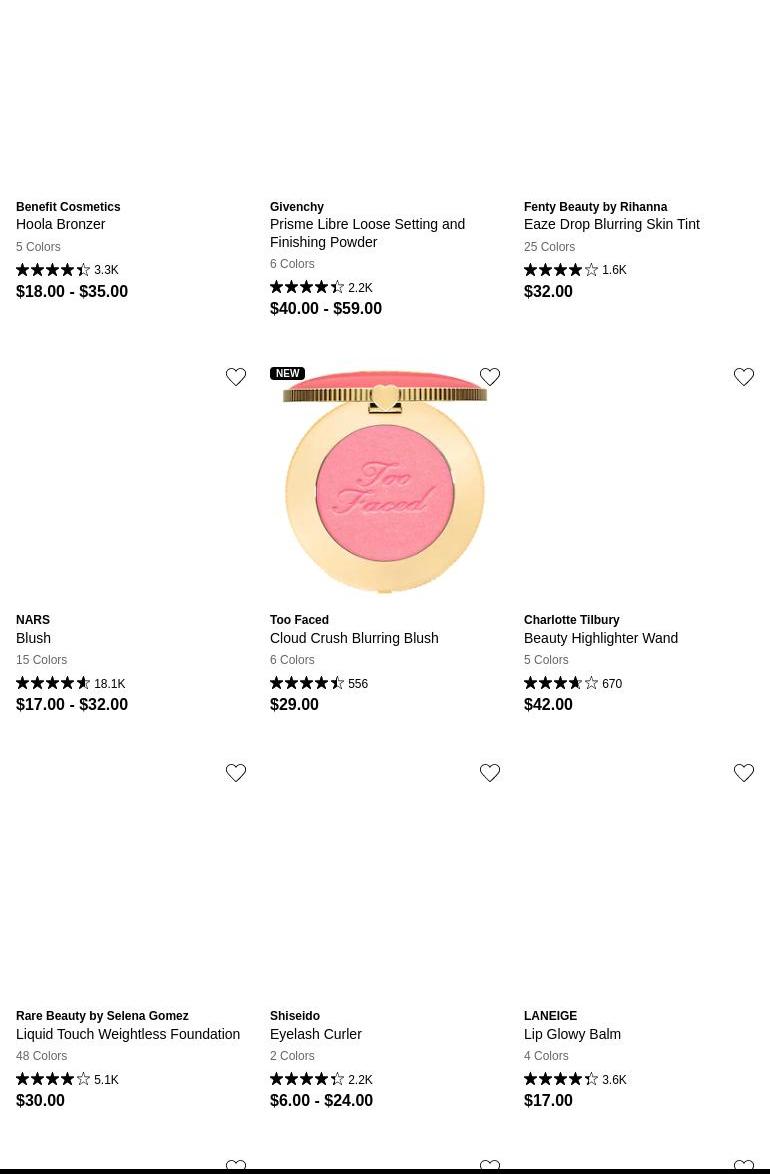The image size is (770, 1174).
Task: Click Givenchy brand name link
Action: (x=297, y=207)
